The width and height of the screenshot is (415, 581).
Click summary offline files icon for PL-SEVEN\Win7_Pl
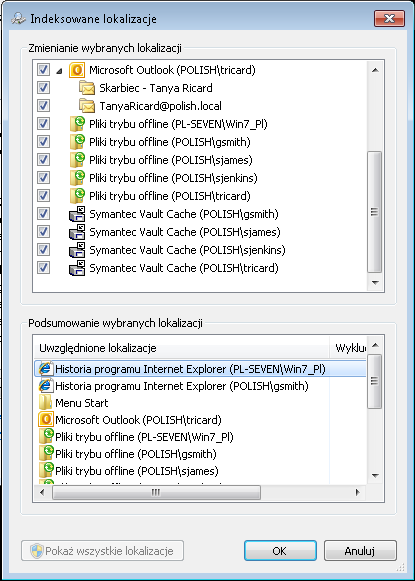(x=46, y=437)
